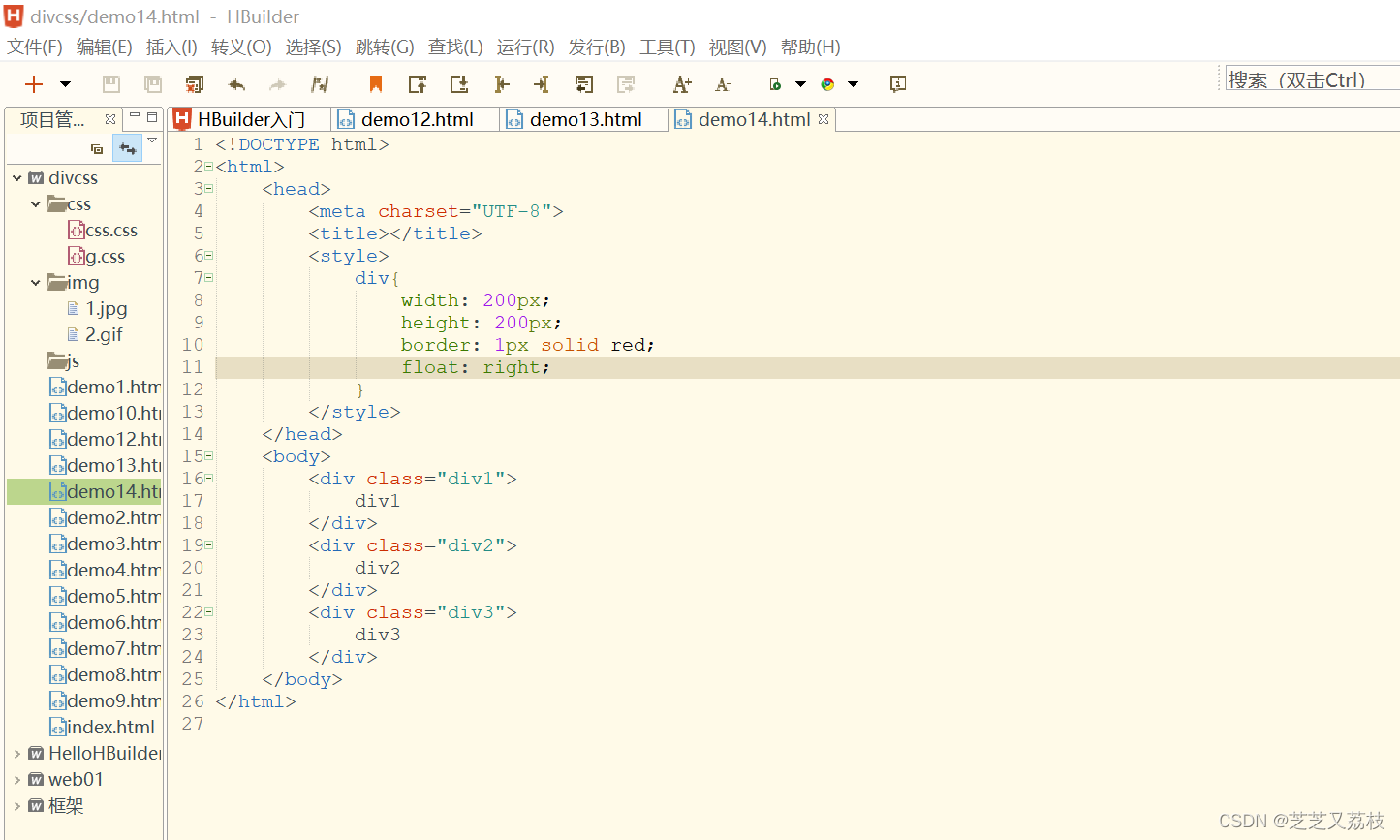The image size is (1400, 840).
Task: Select 1.jpg in img folder
Action: (97, 309)
